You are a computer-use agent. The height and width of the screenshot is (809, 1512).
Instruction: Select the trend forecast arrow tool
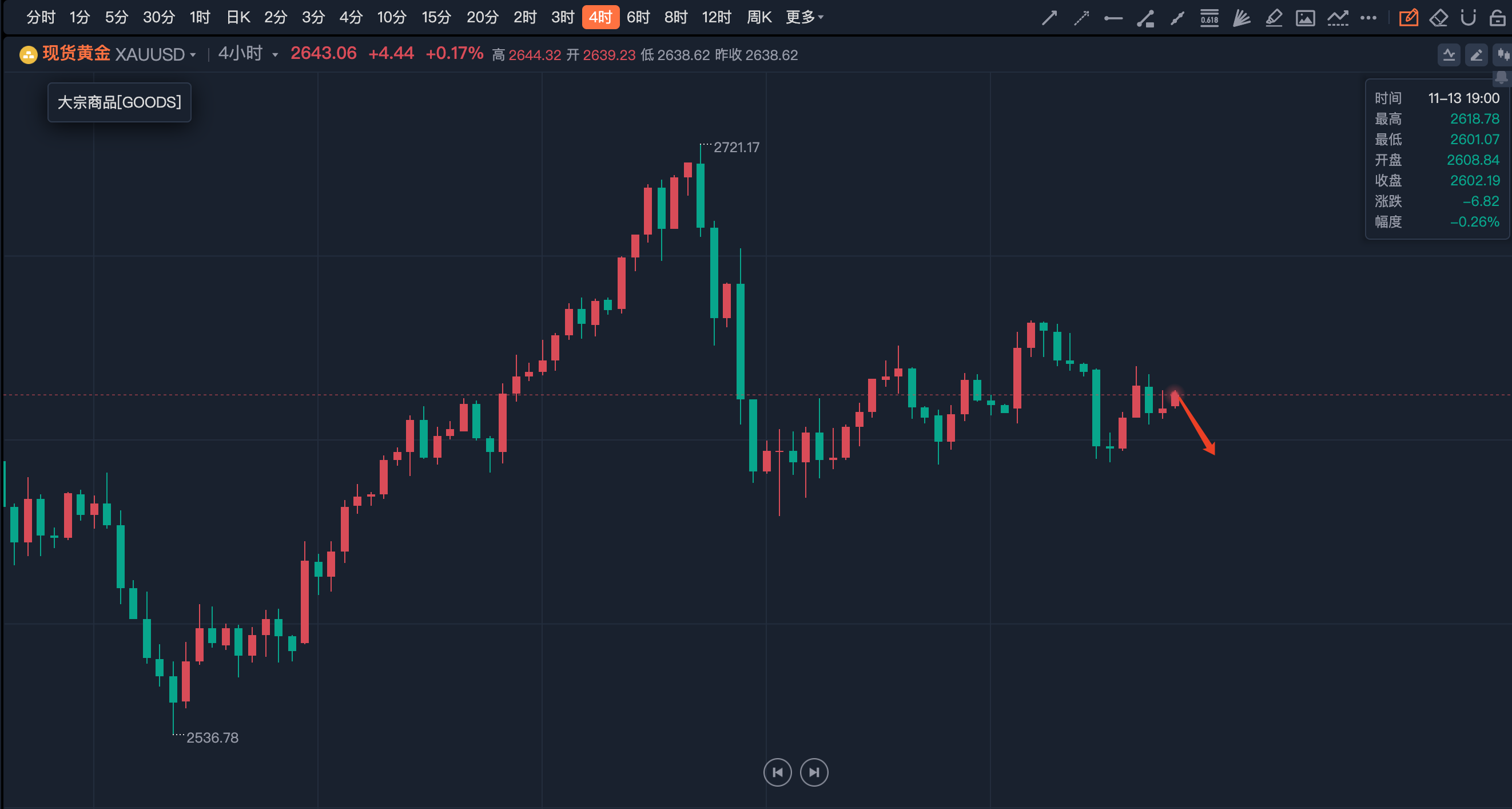[1338, 18]
